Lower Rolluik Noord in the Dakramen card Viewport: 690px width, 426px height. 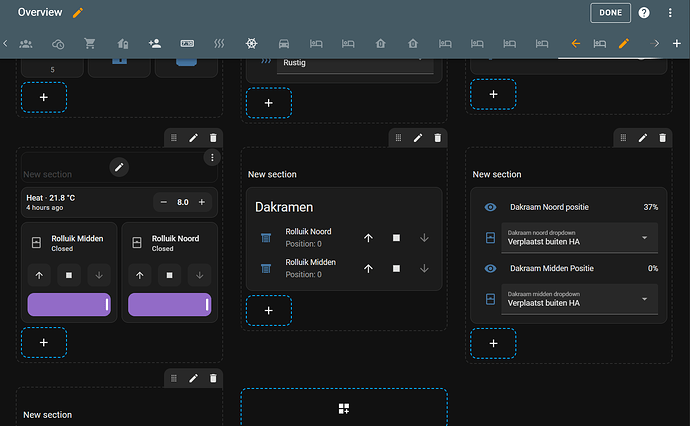click(x=424, y=238)
